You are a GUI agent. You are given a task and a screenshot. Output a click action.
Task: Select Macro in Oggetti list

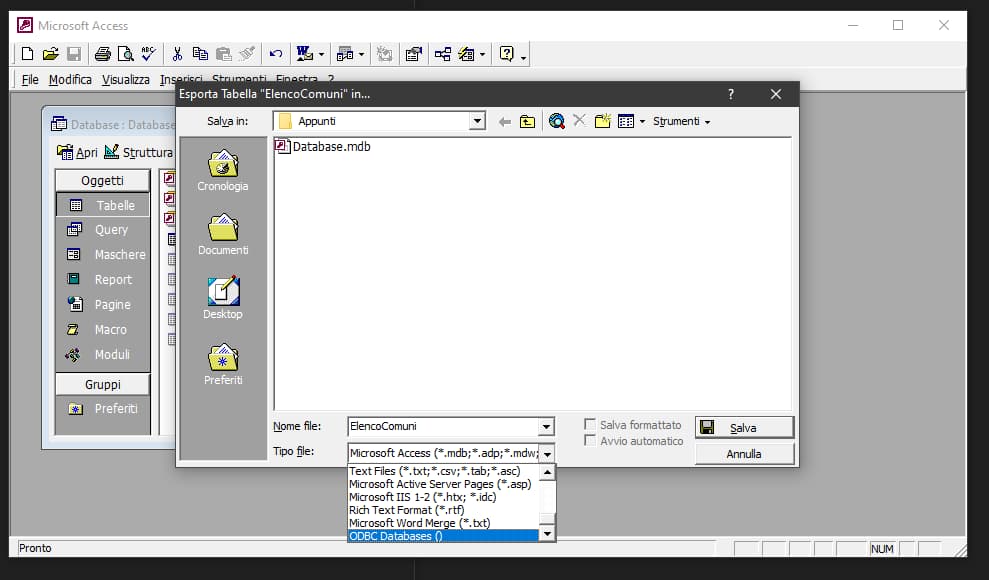click(103, 330)
